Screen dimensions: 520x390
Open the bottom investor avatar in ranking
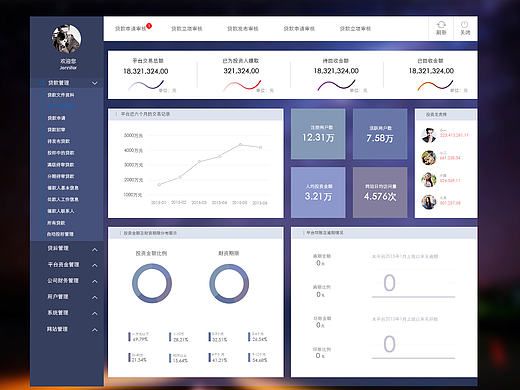tap(429, 202)
